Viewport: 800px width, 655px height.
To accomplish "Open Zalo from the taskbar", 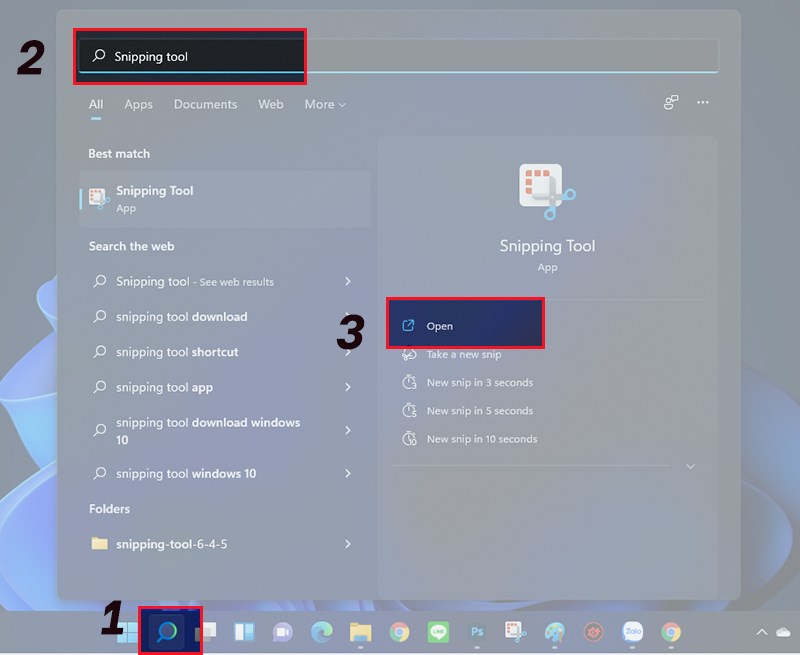I will [633, 632].
